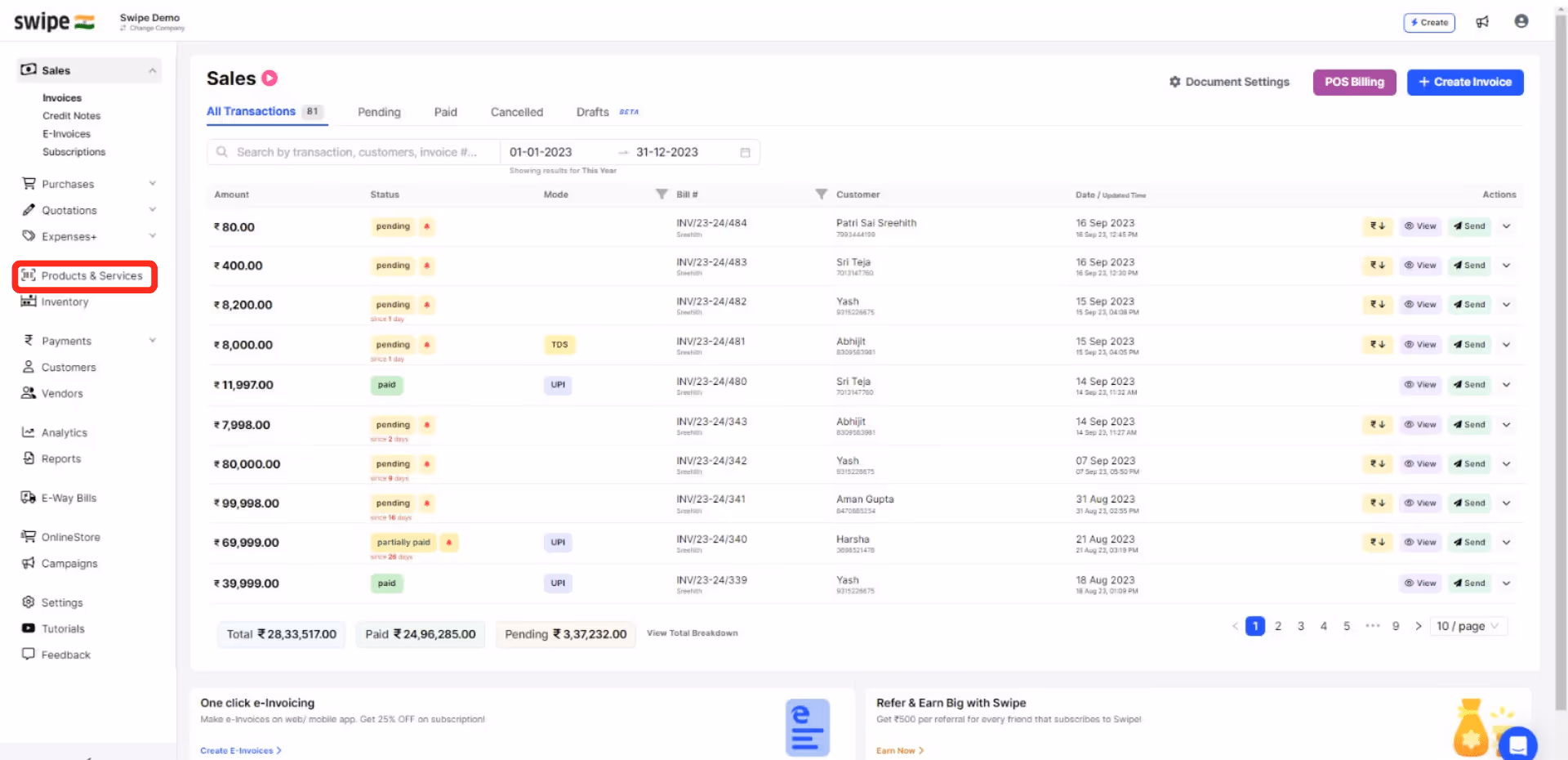Record payment for INV/23-24/482
1568x760 pixels.
1377,305
